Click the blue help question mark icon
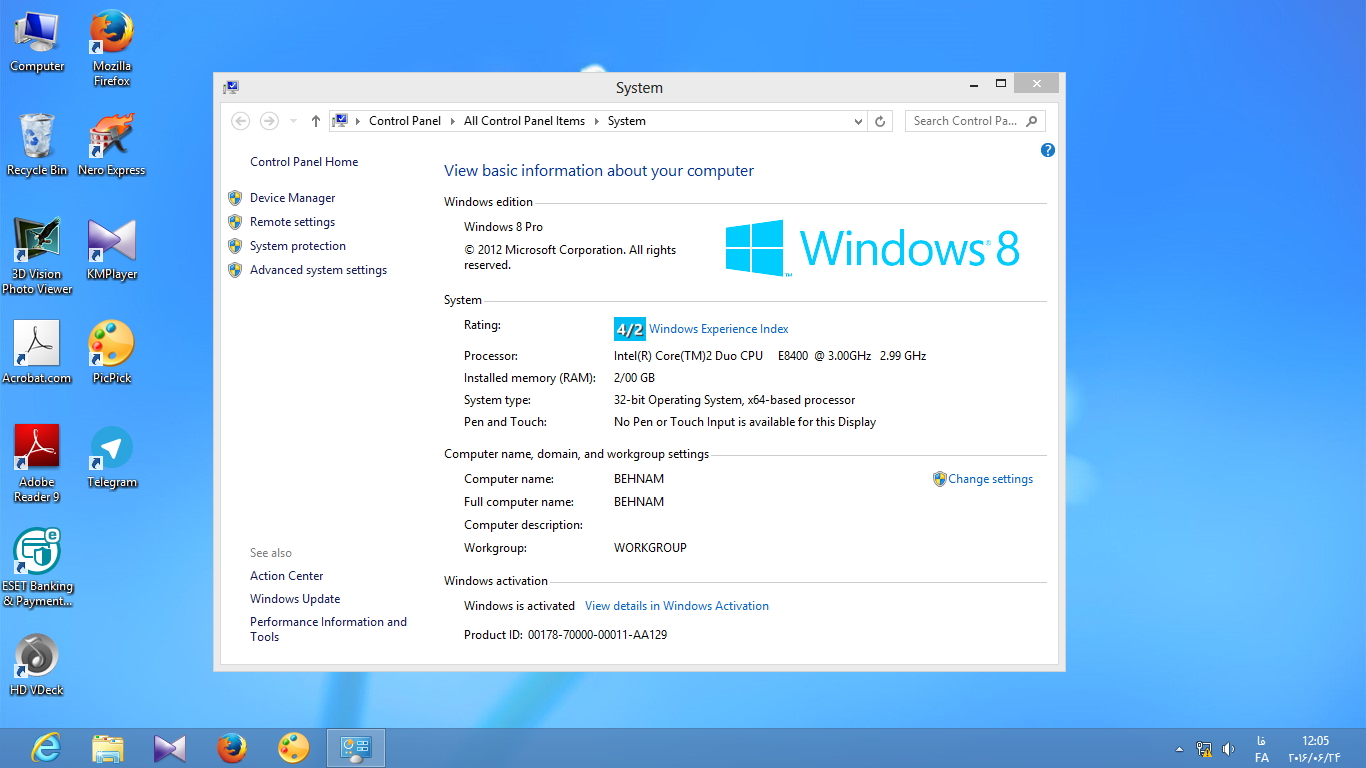Viewport: 1366px width, 768px height. [1047, 150]
